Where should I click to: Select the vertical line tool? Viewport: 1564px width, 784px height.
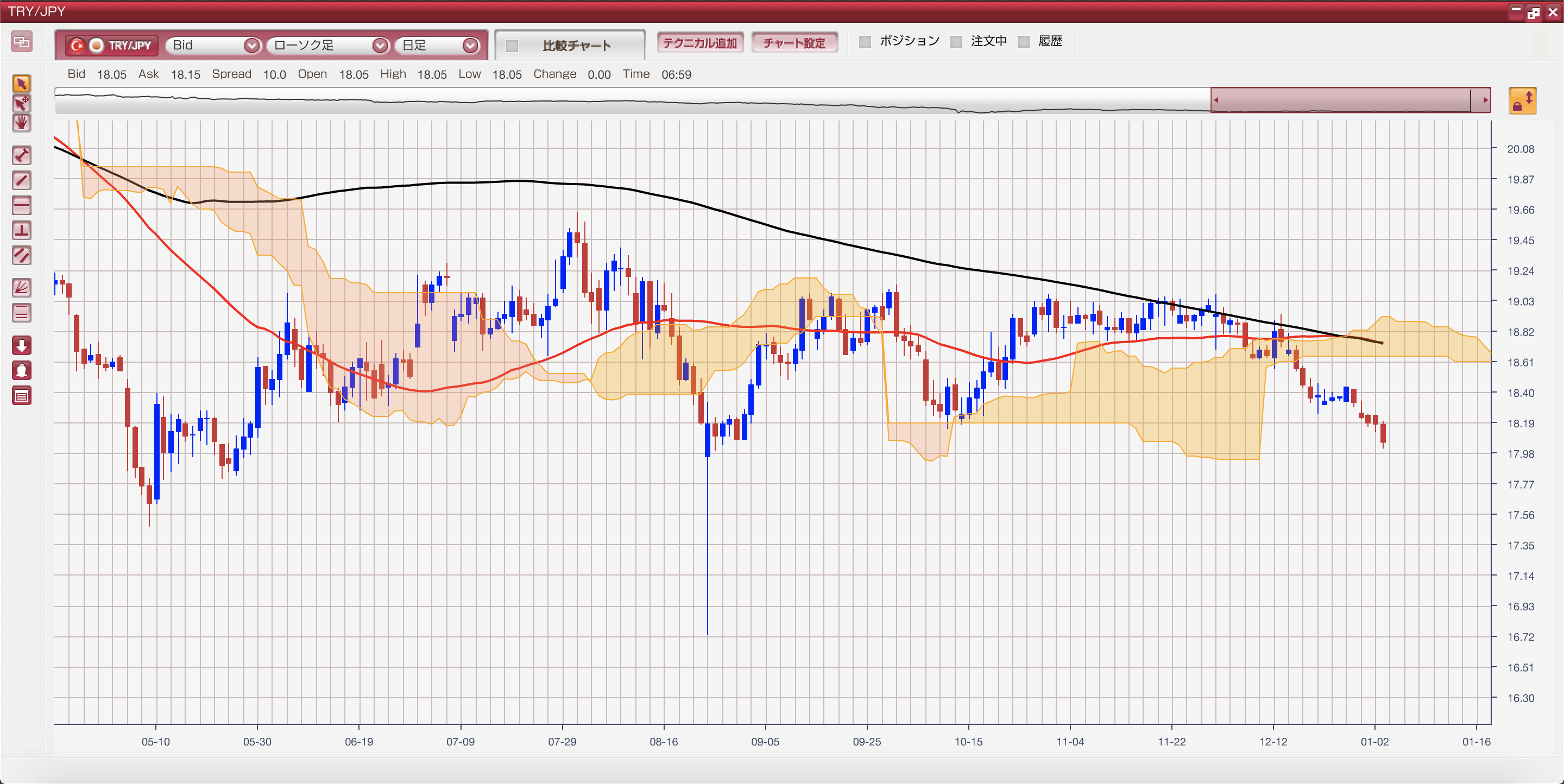22,230
